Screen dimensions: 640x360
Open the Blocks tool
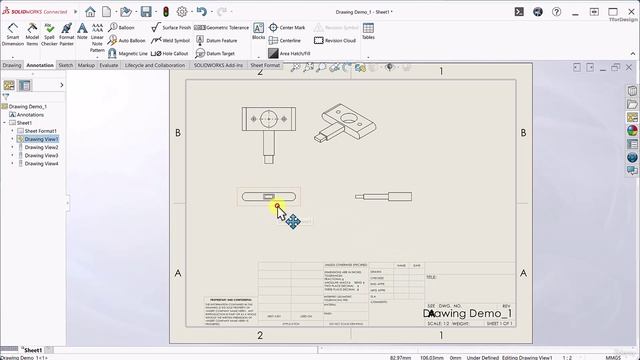pos(258,31)
